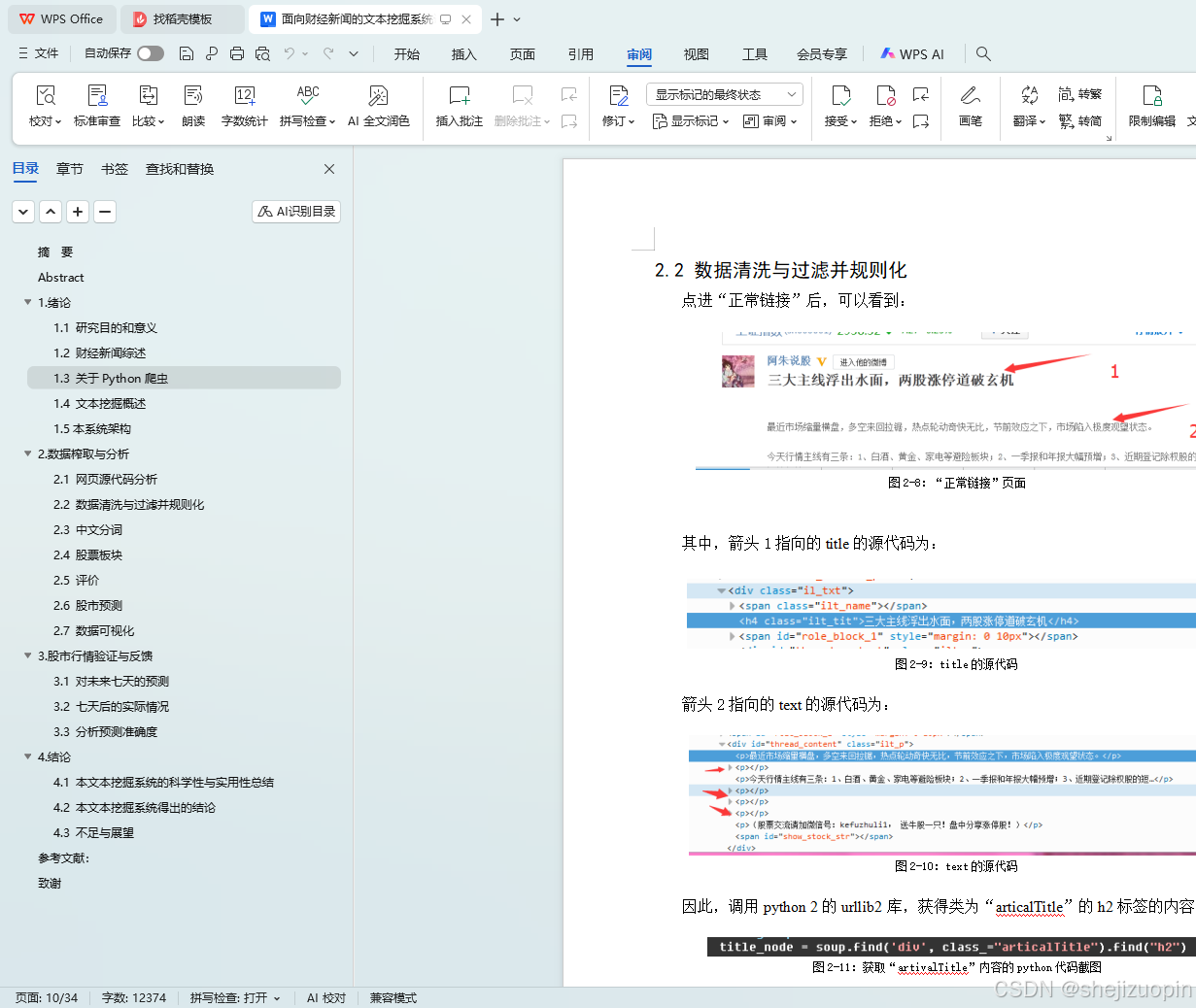Collapse the 4.结论 outline section

coord(28,756)
